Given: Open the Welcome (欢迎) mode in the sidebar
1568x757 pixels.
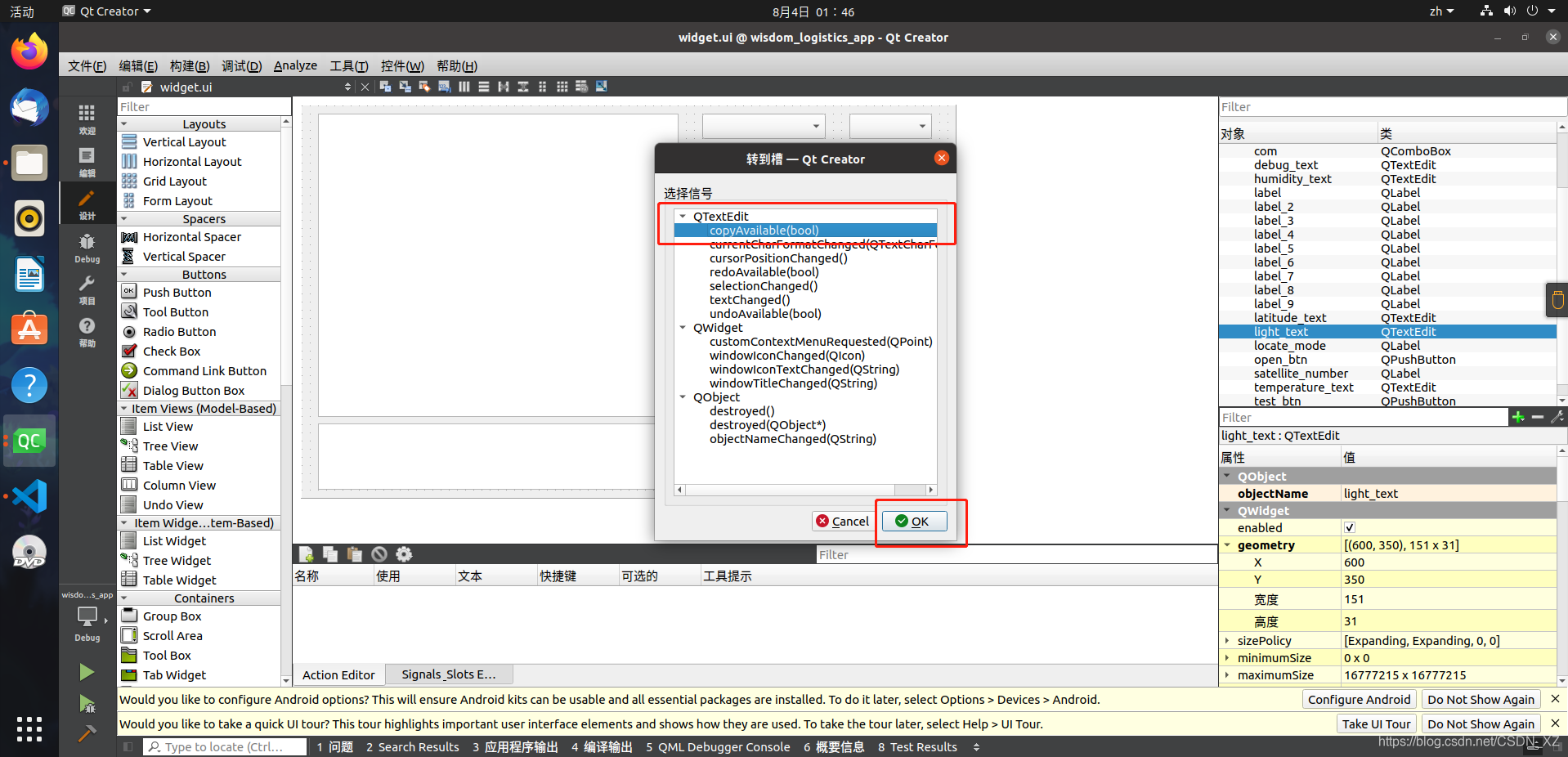Looking at the screenshot, I should coord(87,119).
